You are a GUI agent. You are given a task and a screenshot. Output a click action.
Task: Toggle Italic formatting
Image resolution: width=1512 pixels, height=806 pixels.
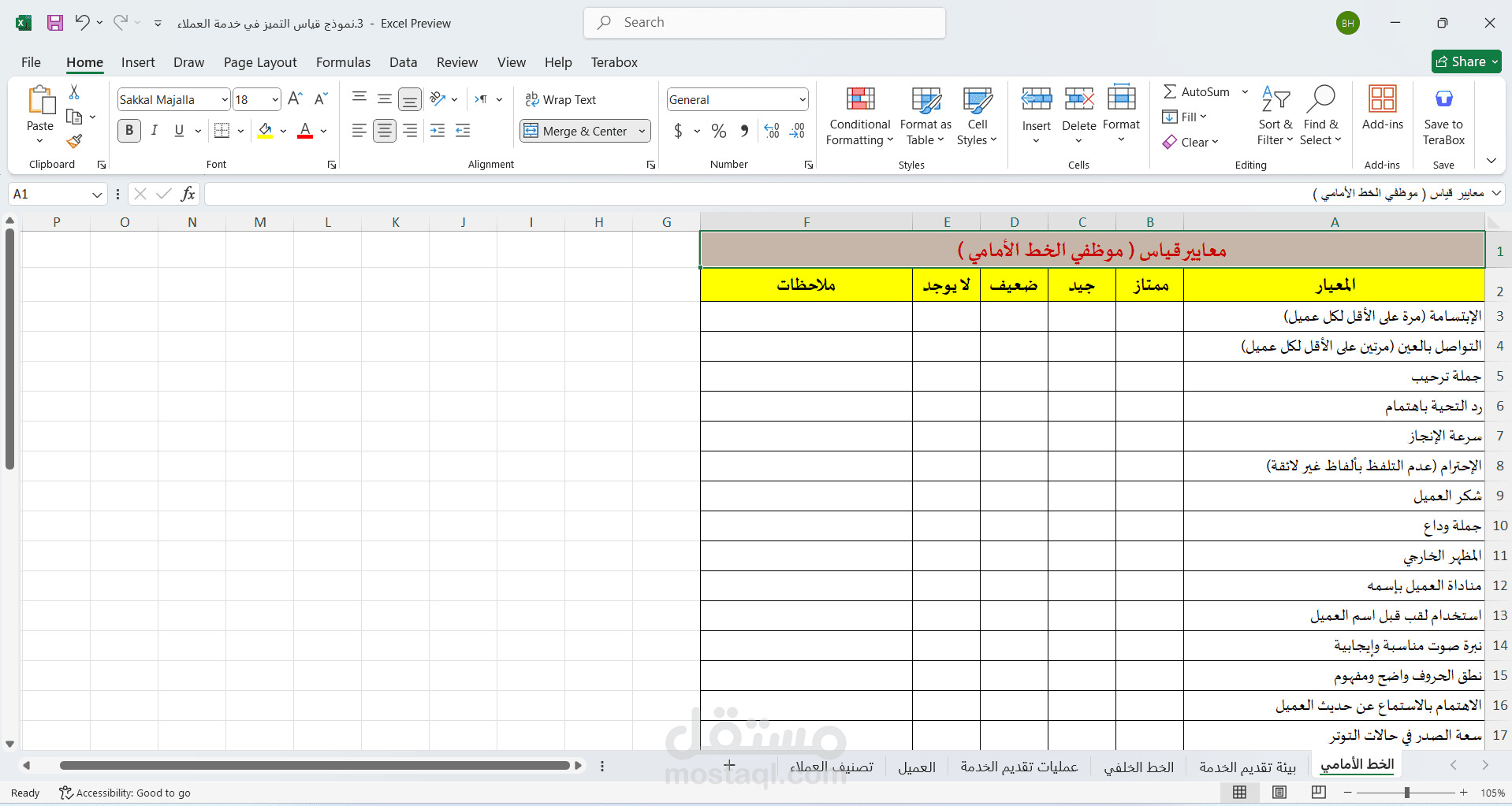(x=155, y=131)
